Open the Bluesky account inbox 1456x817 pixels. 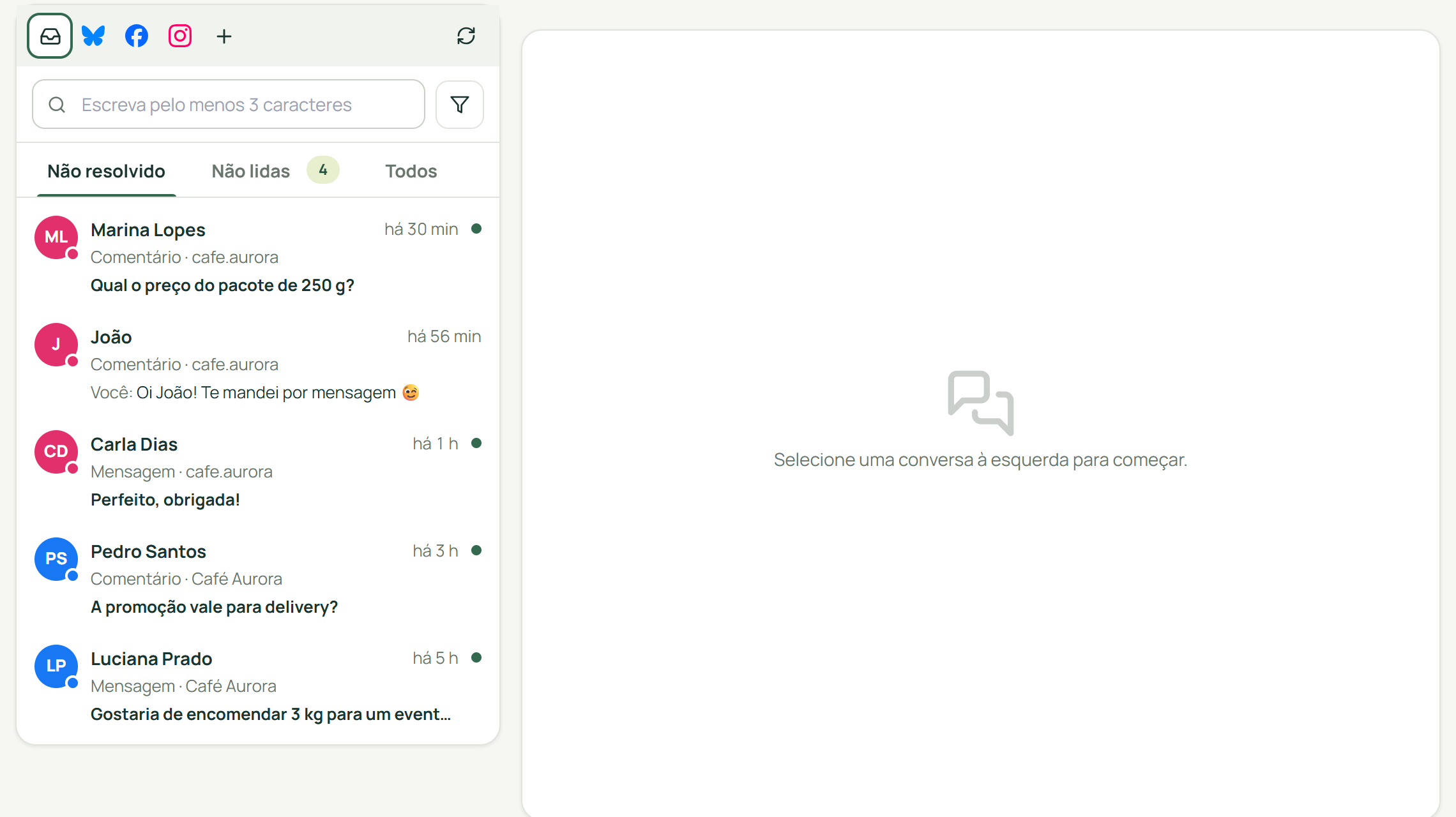(93, 36)
